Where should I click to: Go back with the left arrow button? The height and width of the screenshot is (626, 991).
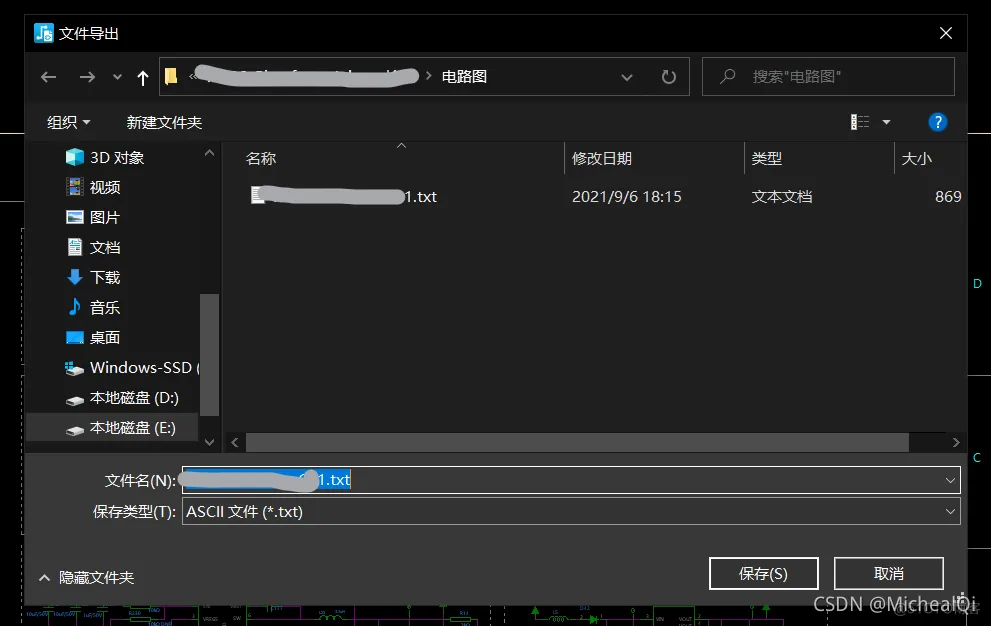click(x=49, y=77)
